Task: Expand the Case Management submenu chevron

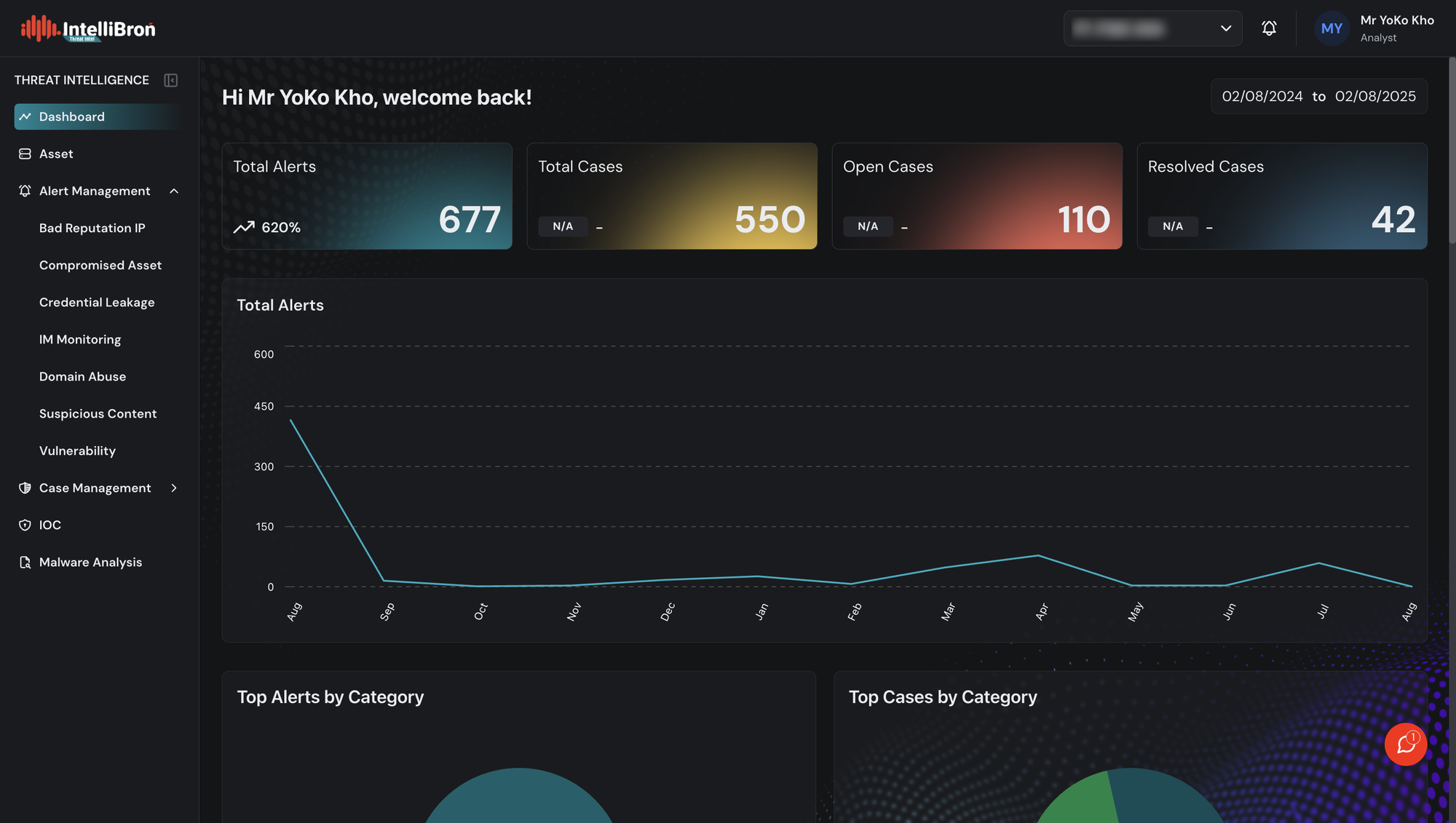Action: [x=174, y=488]
